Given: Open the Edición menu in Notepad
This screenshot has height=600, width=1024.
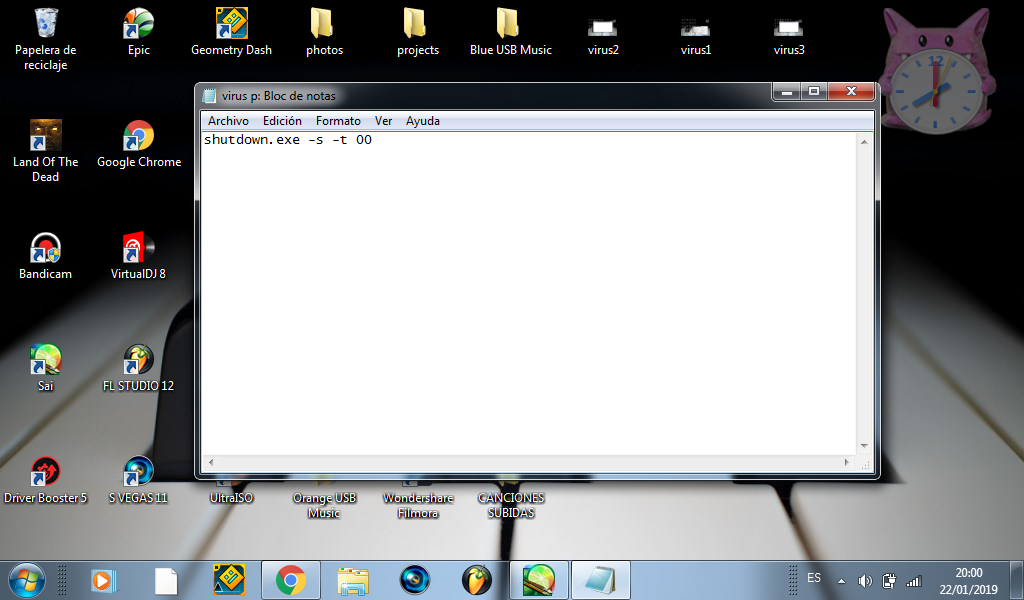Looking at the screenshot, I should [x=282, y=121].
